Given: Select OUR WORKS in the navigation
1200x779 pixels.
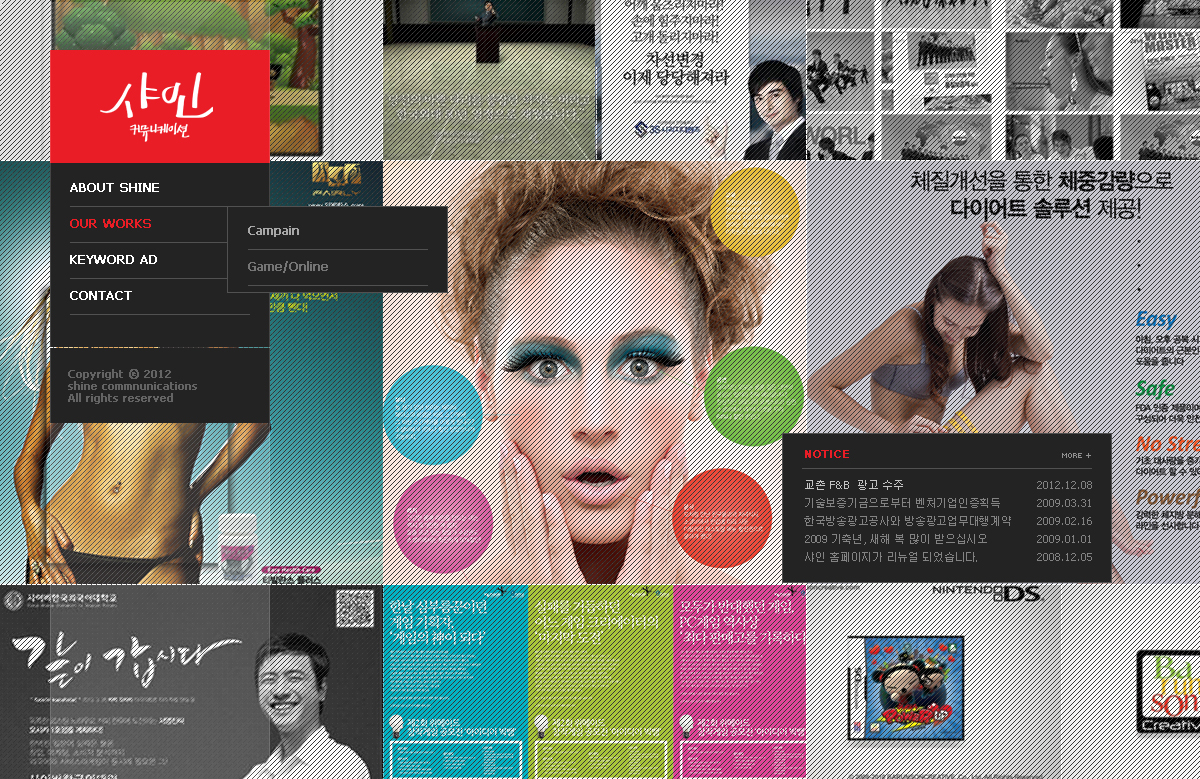Looking at the screenshot, I should tap(110, 224).
